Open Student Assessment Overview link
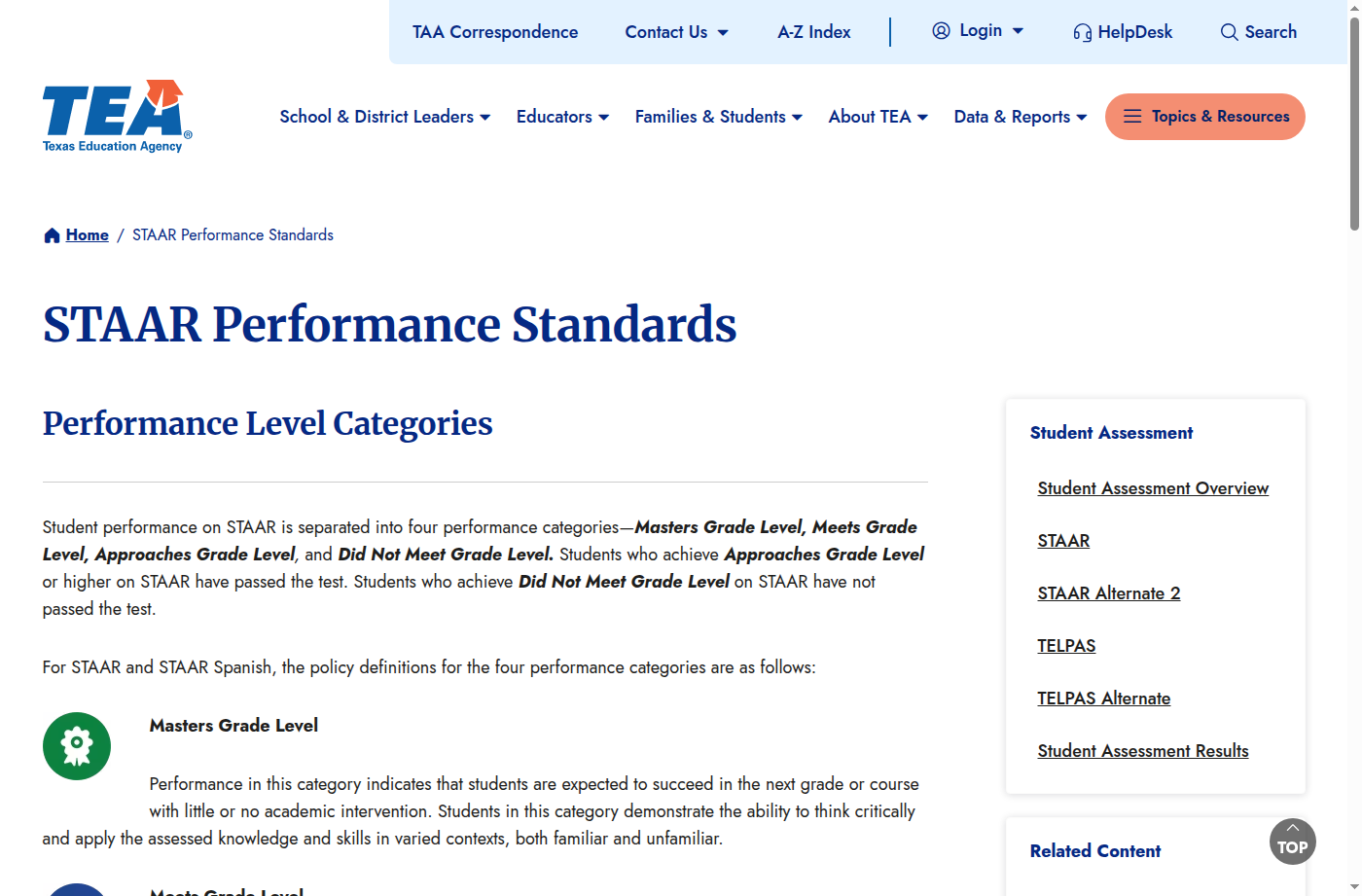 (1153, 488)
